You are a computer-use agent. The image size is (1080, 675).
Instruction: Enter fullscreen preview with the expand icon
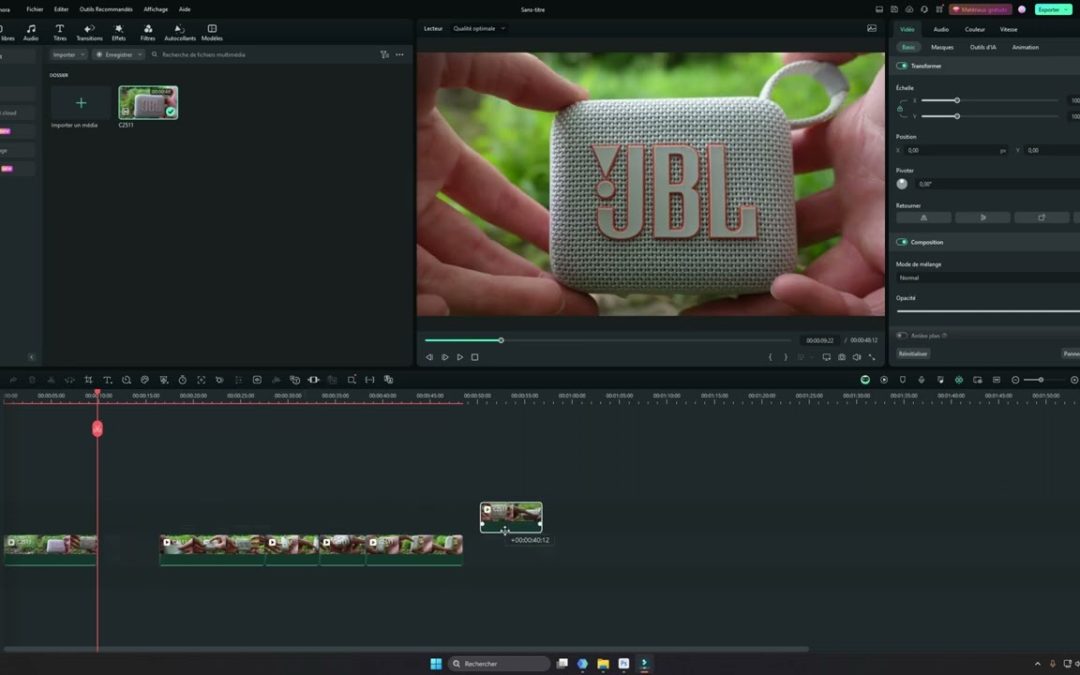pyautogui.click(x=872, y=357)
